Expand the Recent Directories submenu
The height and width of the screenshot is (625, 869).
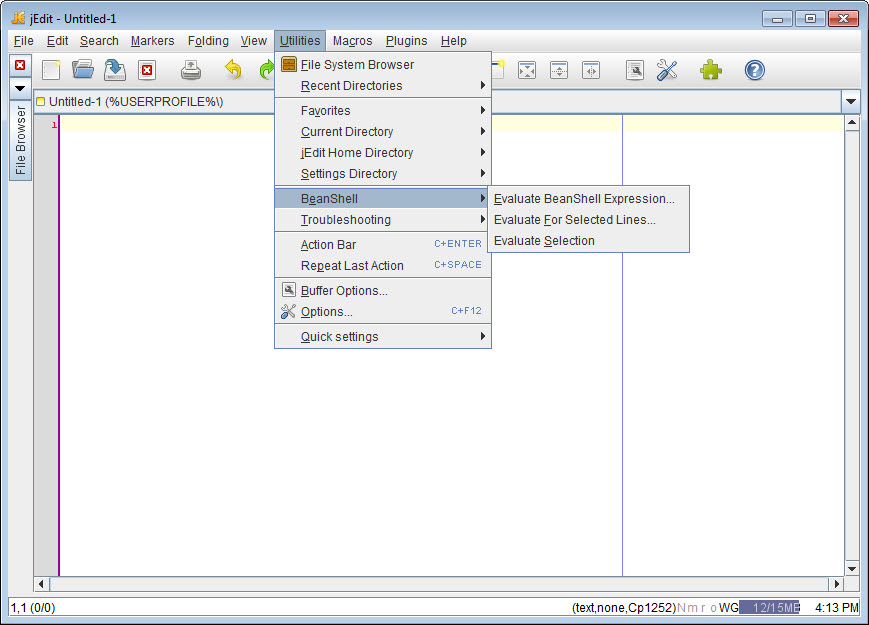pos(383,86)
